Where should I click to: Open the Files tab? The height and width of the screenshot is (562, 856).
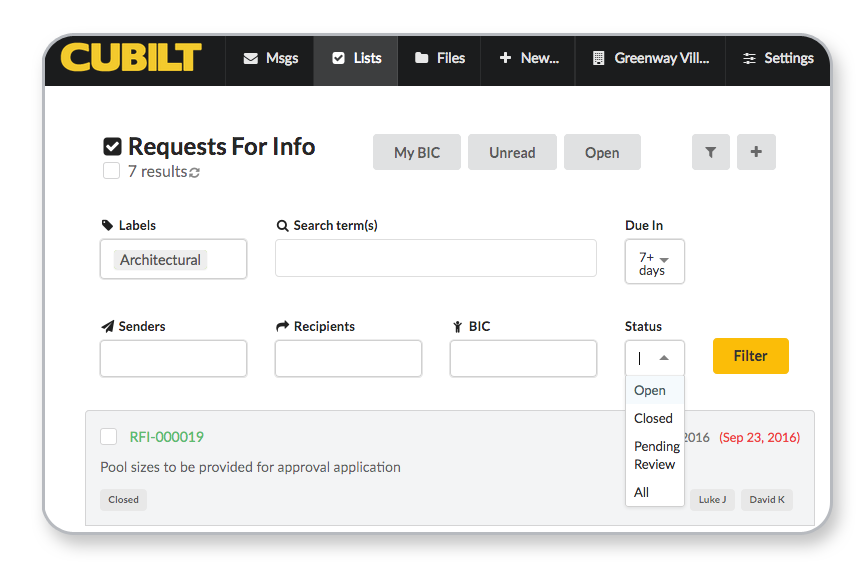point(439,58)
